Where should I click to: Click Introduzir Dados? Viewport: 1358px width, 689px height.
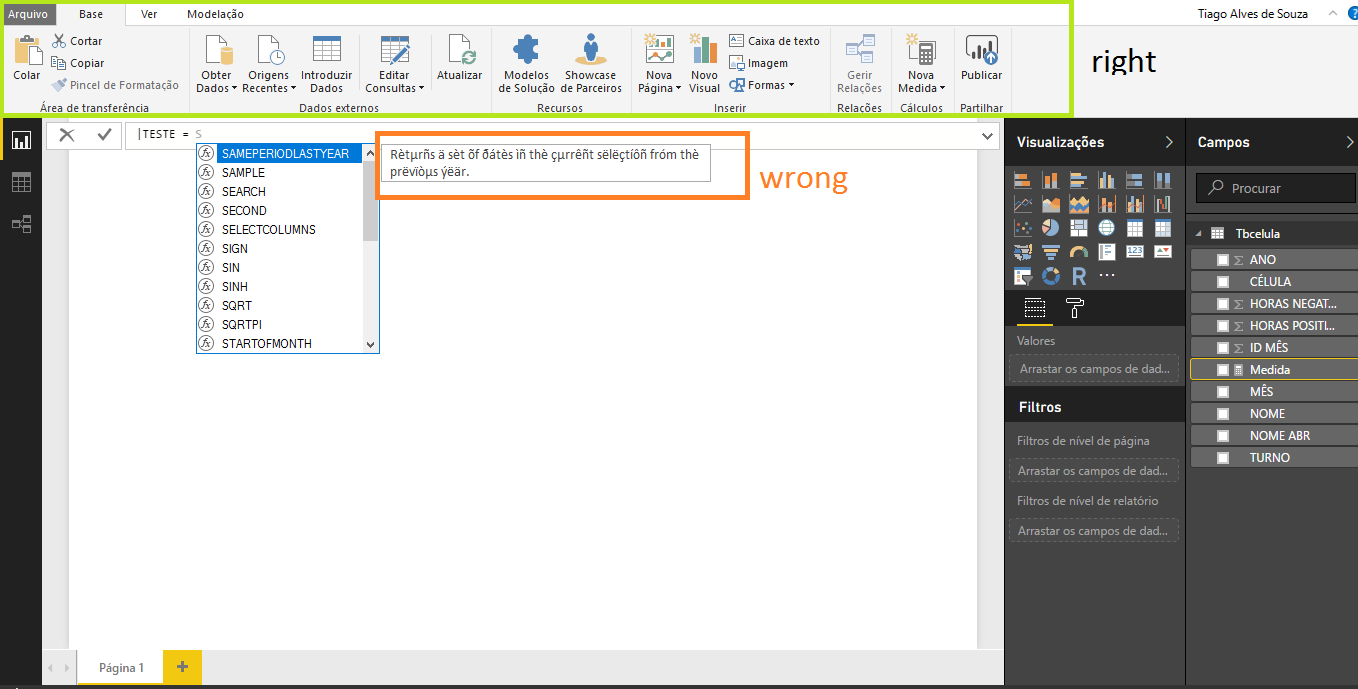(x=327, y=64)
